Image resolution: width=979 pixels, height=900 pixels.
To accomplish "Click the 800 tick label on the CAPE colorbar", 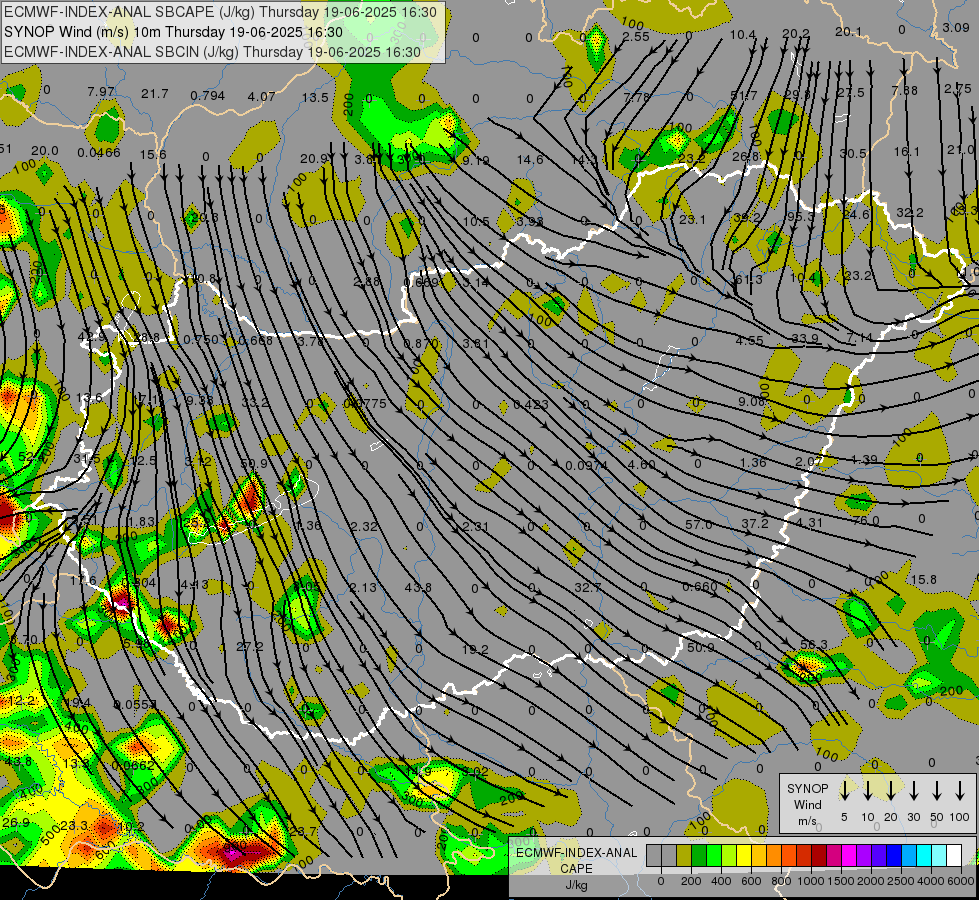I will pos(781,881).
